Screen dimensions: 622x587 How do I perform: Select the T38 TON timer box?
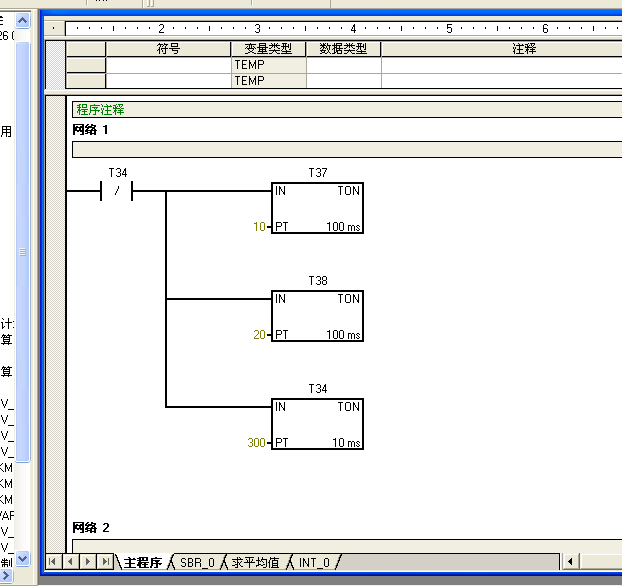pos(317,316)
